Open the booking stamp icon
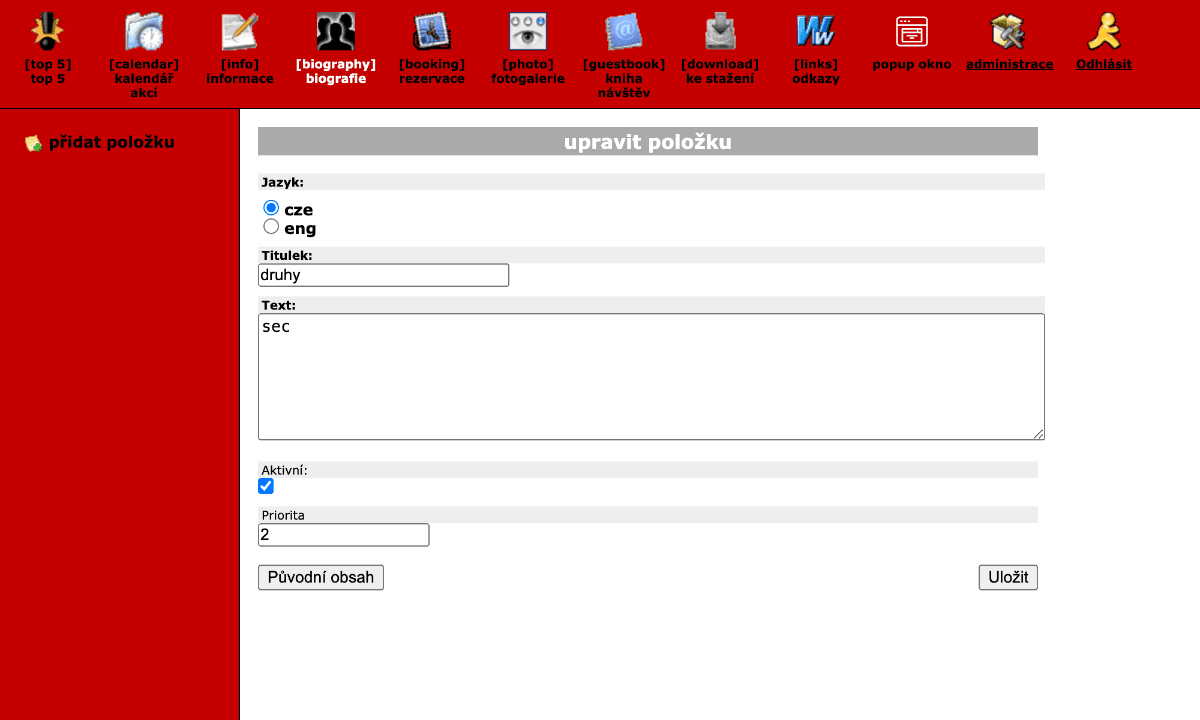 [432, 32]
